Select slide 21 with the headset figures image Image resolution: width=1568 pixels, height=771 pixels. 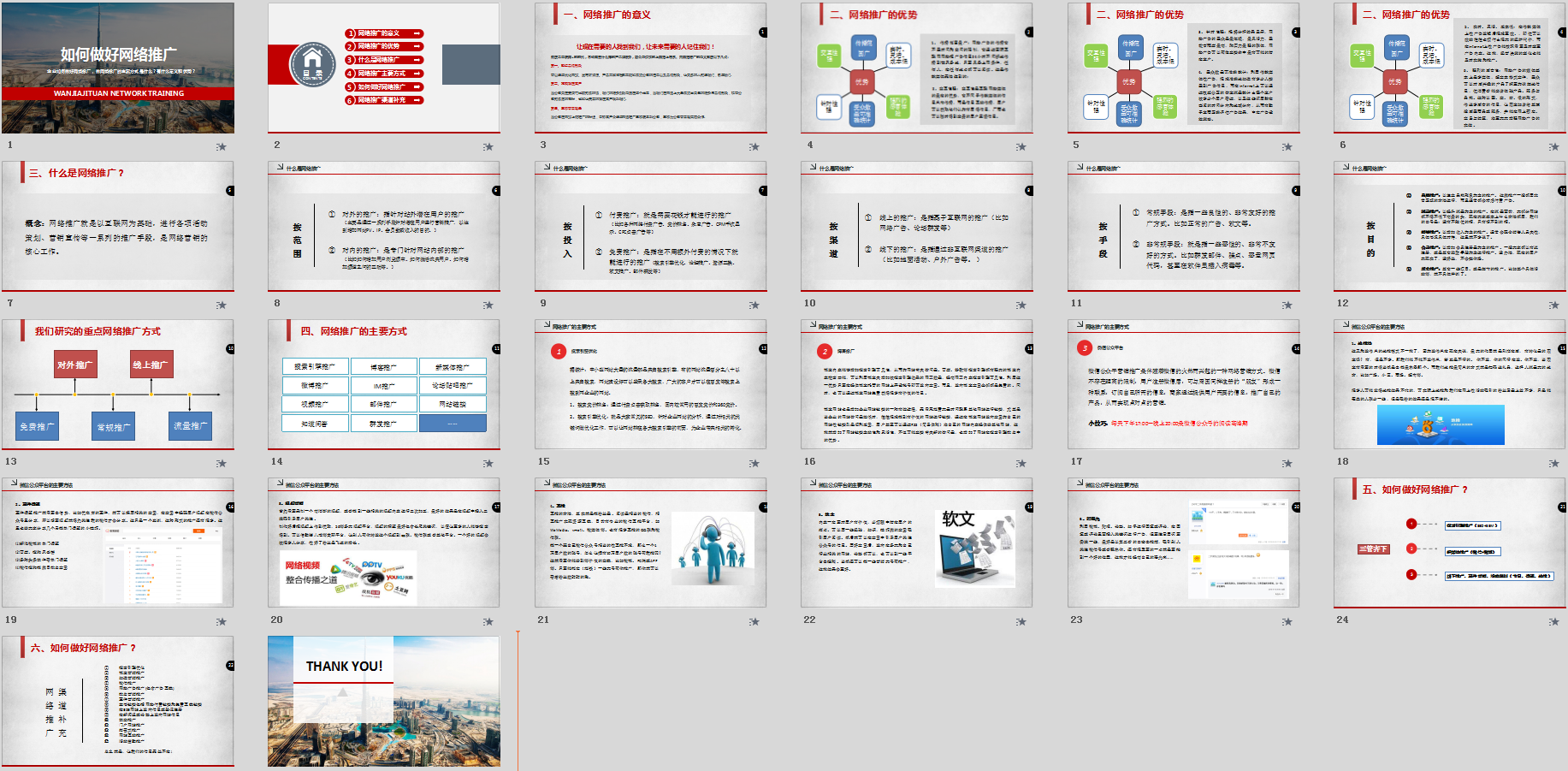pyautogui.click(x=650, y=543)
